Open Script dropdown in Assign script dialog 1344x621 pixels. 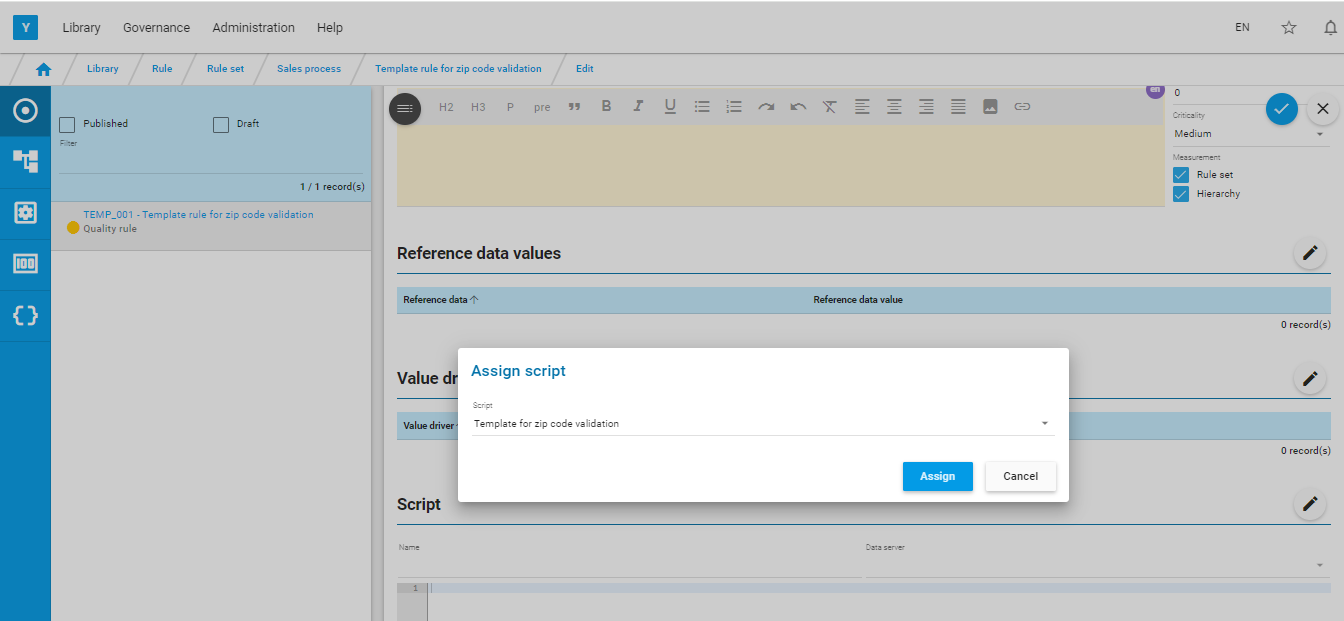763,424
